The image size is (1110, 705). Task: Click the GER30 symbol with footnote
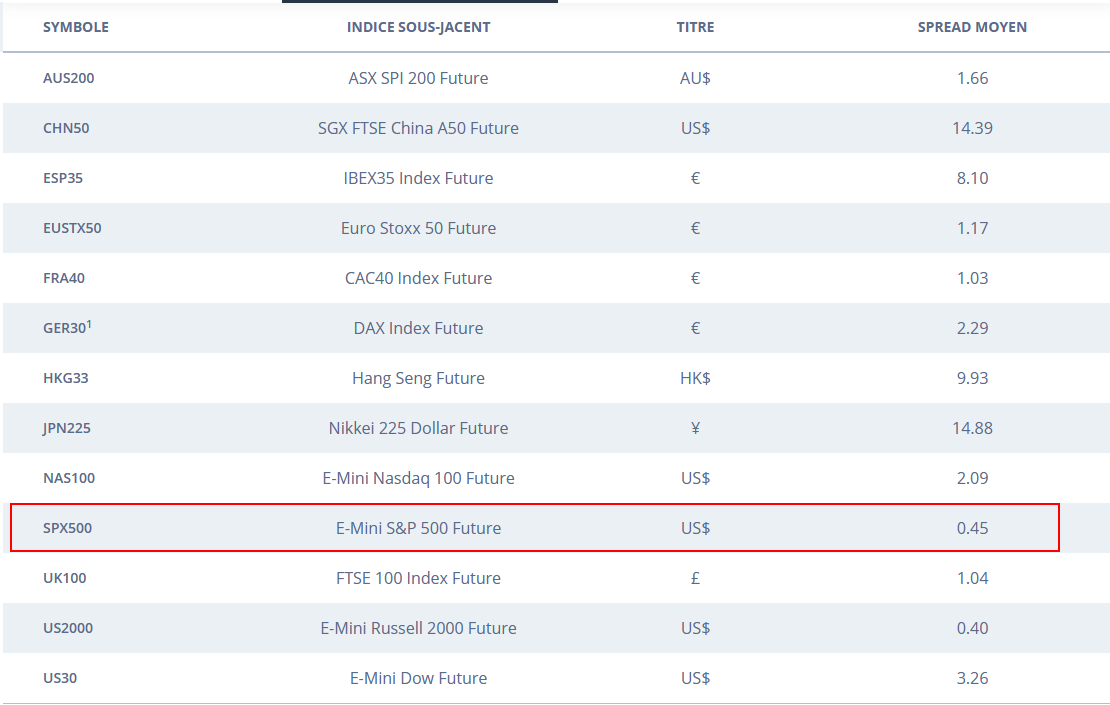(x=67, y=328)
